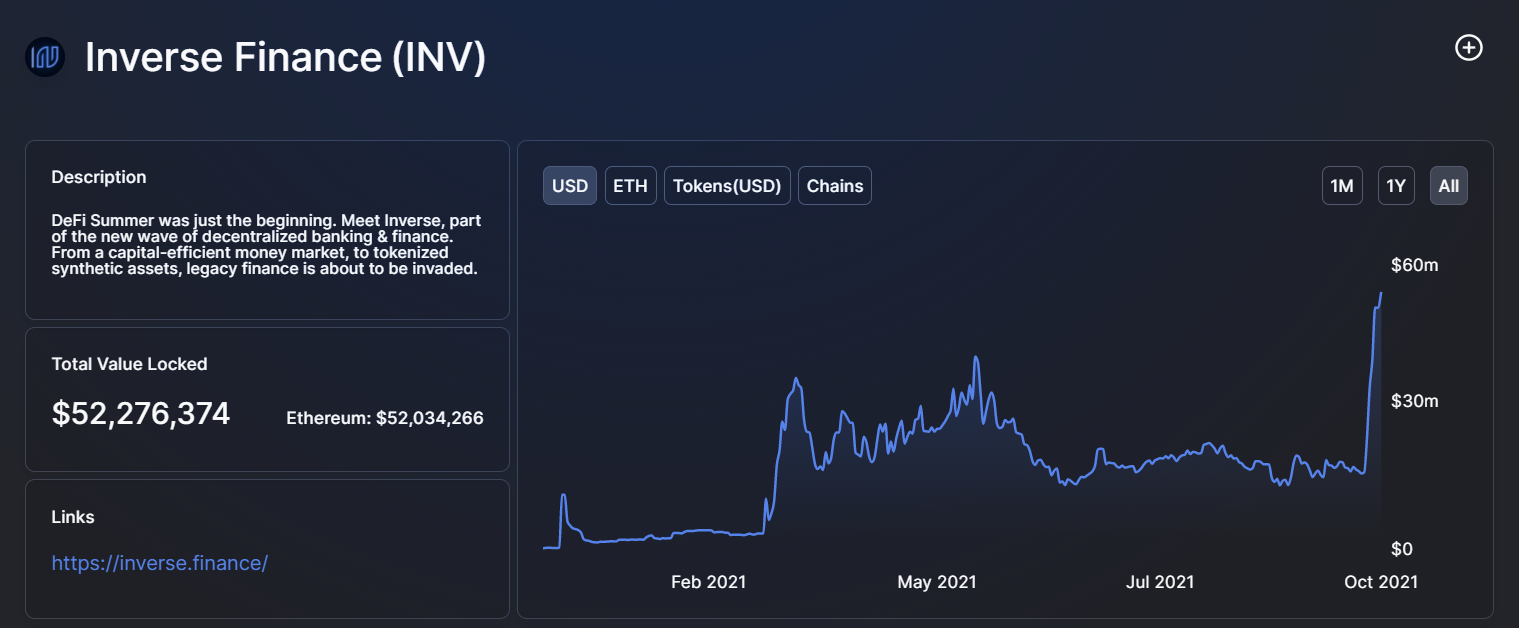Screen dimensions: 1519x628
Task: Click the Ethereum: $52,034,266 value
Action: (385, 418)
